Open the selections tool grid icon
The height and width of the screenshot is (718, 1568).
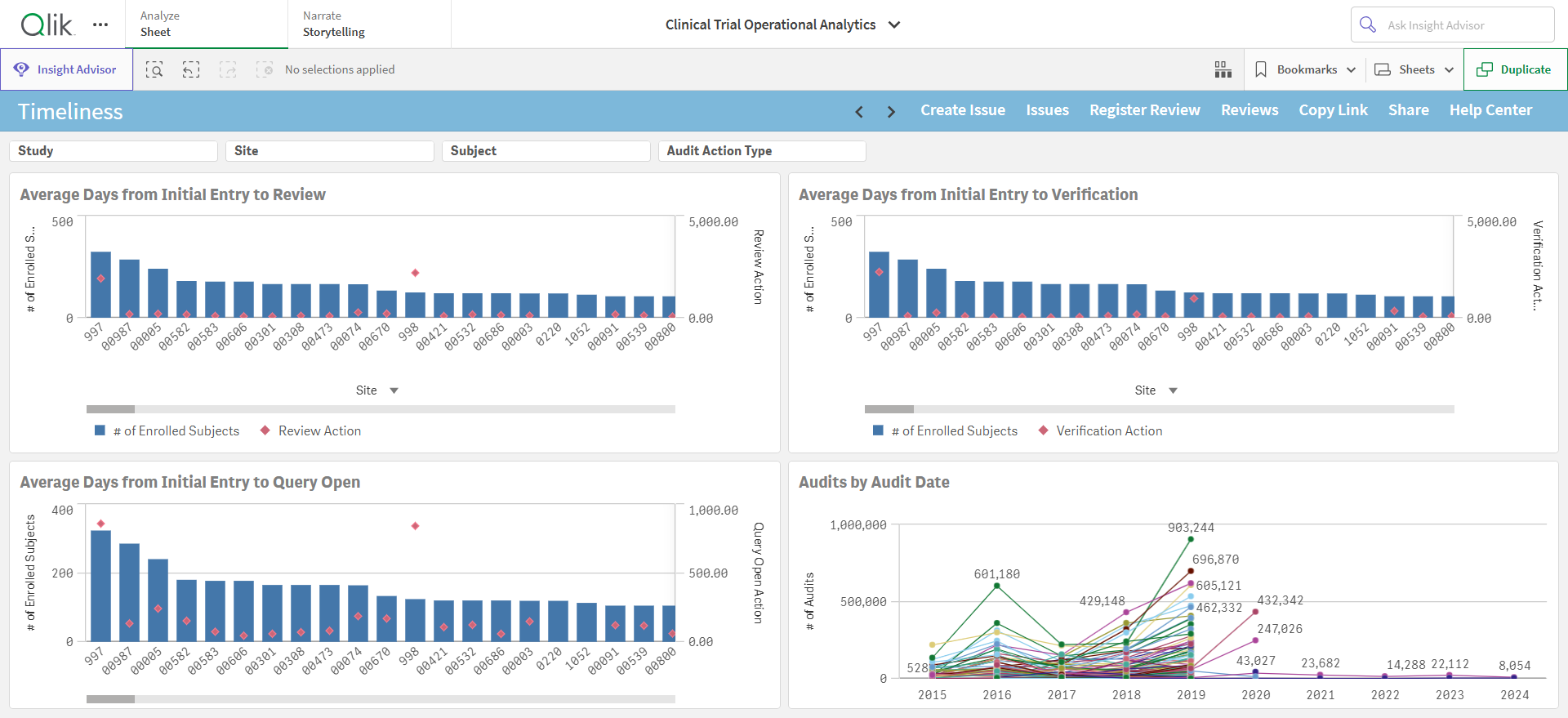coord(1223,69)
